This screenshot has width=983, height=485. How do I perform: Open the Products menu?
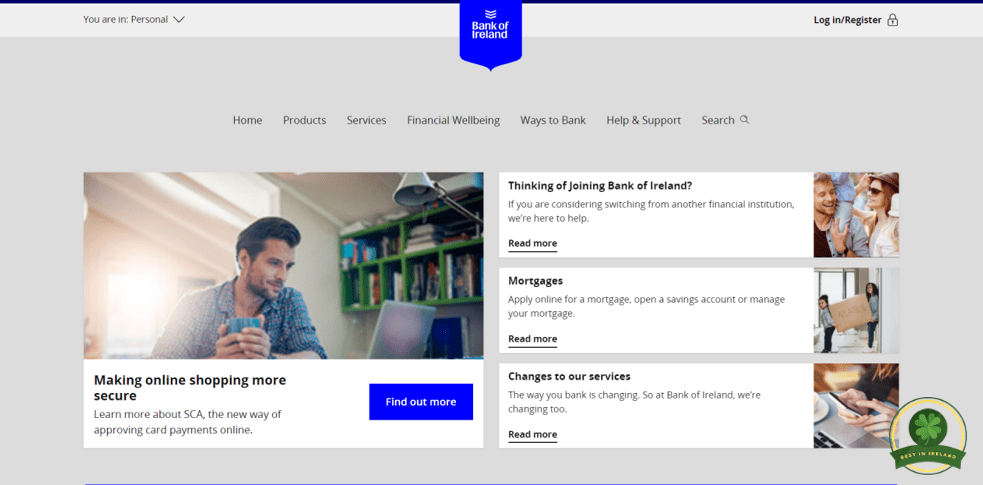pyautogui.click(x=305, y=120)
